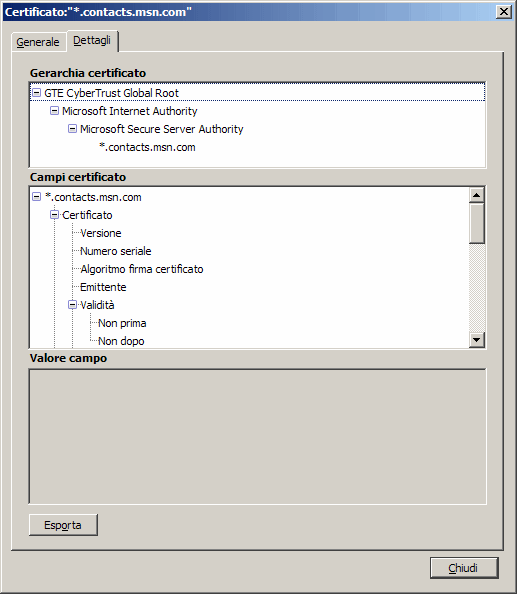Close the certificate dialog with X

point(504,12)
